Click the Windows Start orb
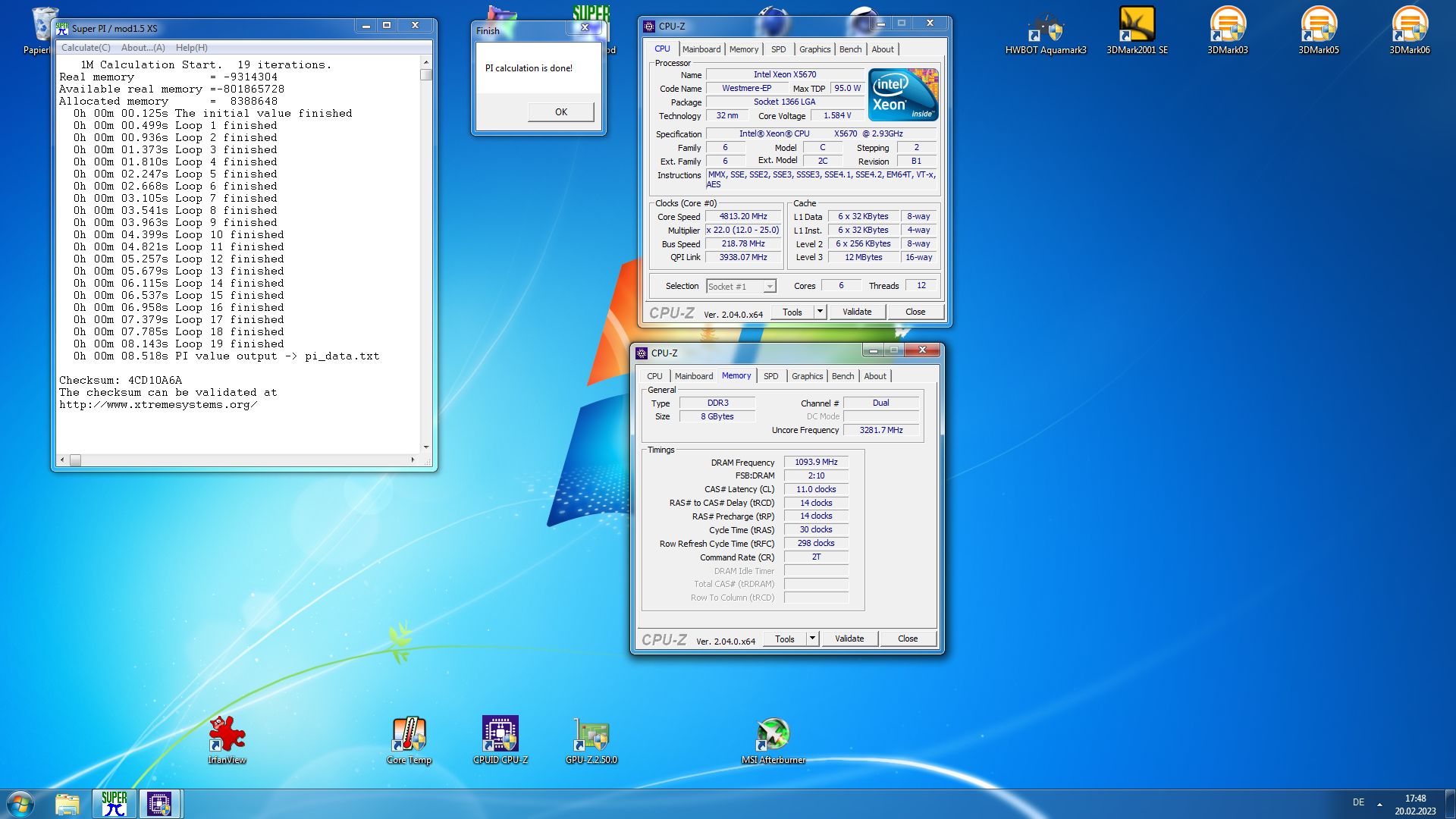This screenshot has width=1456, height=819. [20, 804]
